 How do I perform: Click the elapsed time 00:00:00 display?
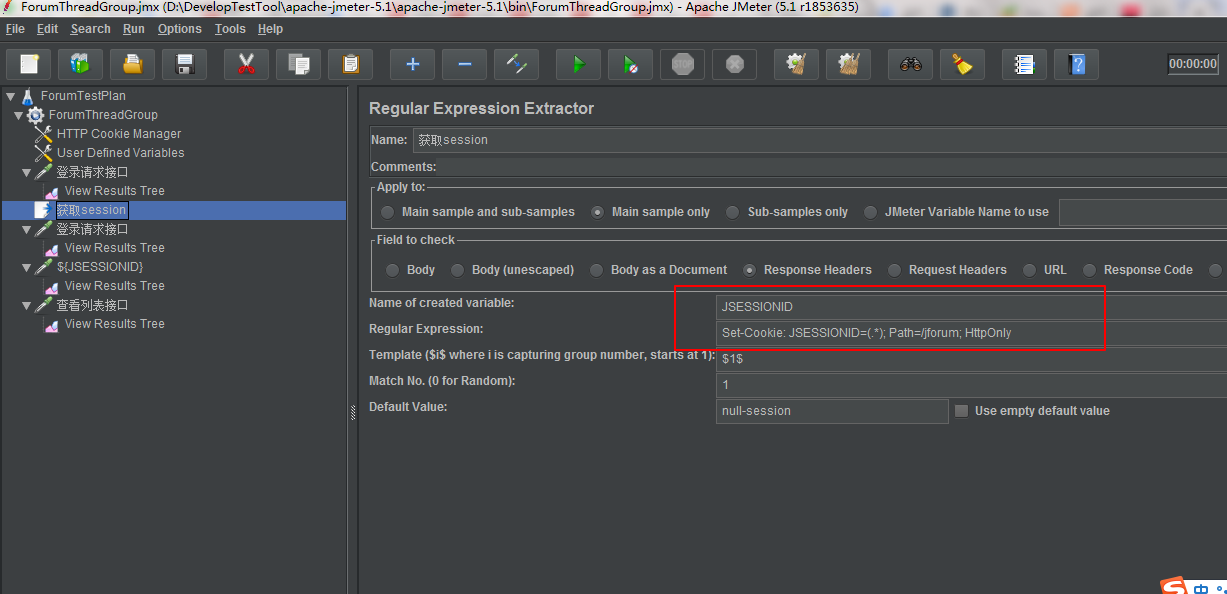[1193, 64]
